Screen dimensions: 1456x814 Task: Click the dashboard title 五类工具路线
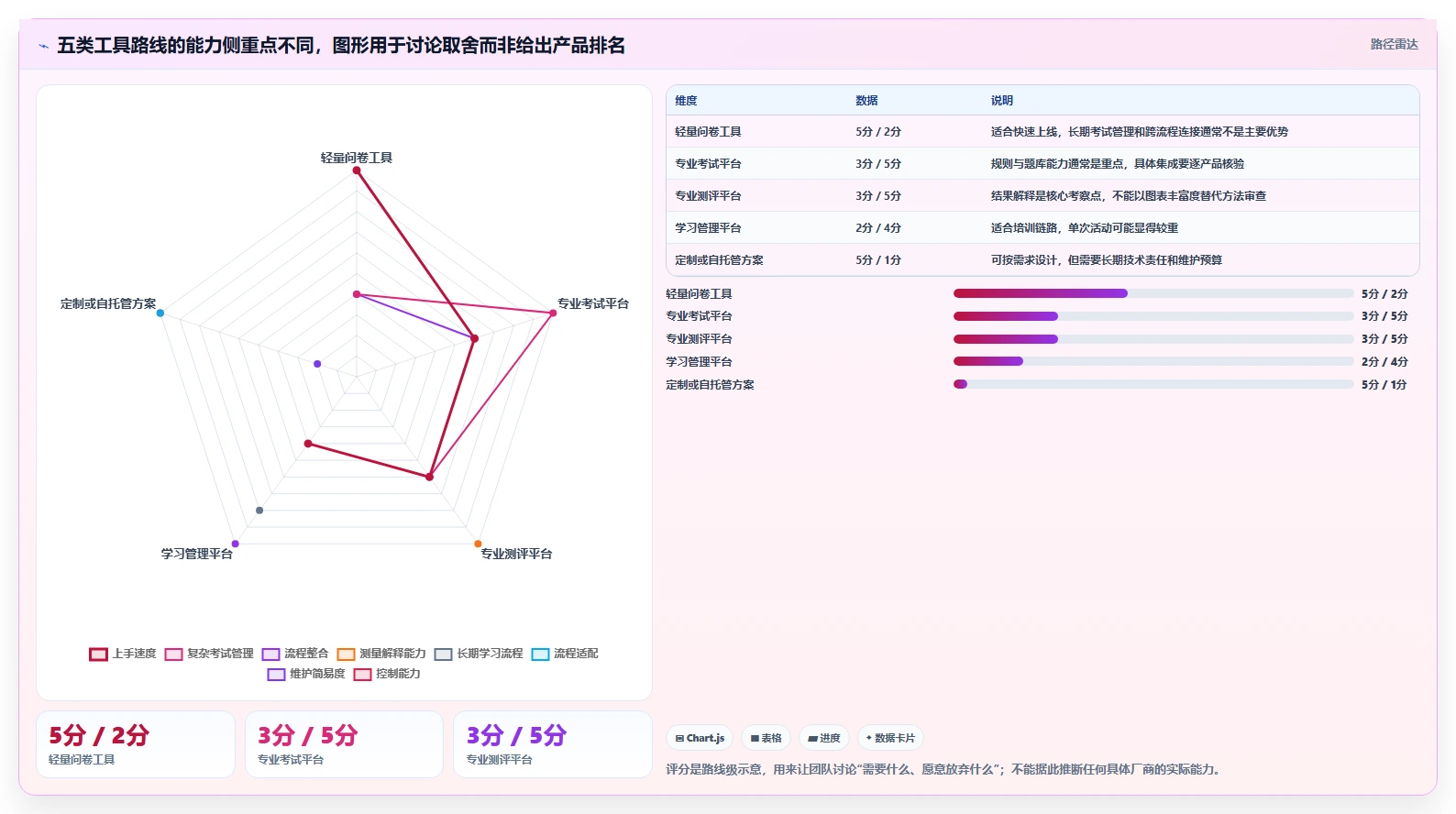pos(341,45)
